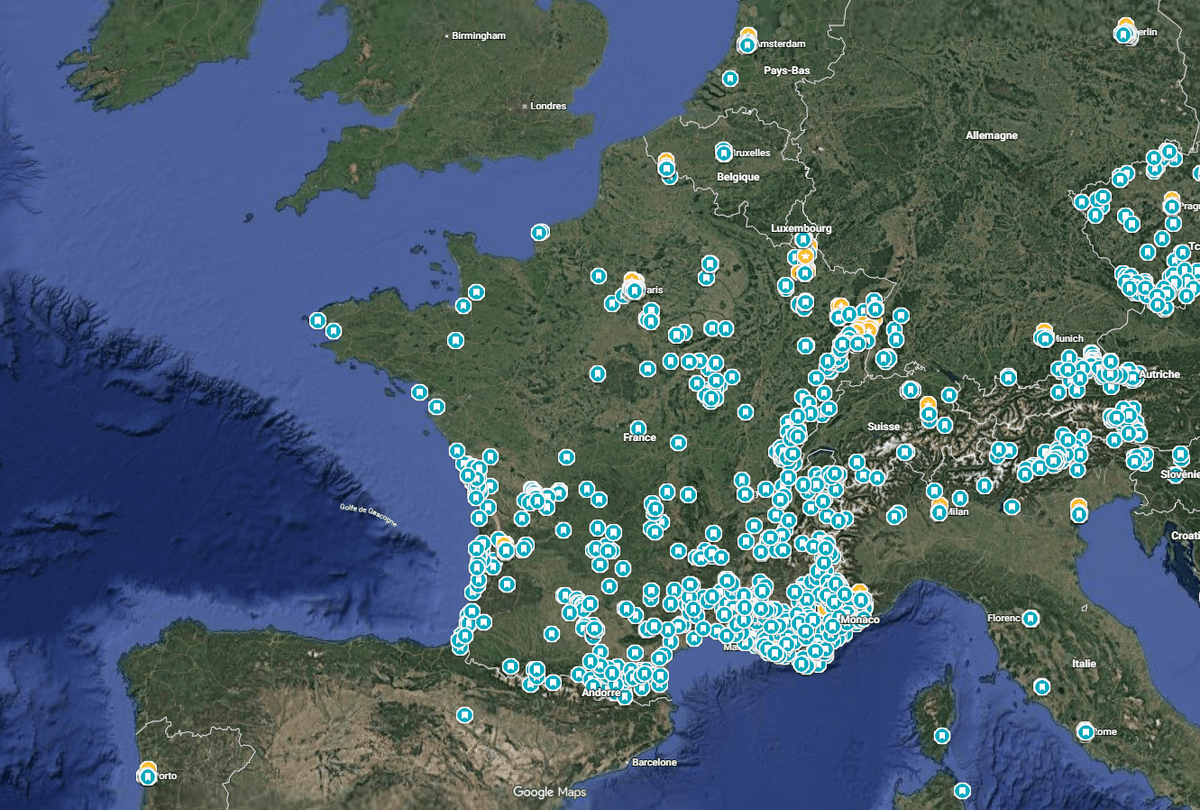Open the bookmark marker beside the Amsterdam label
Screen dimensions: 1200x810
tap(748, 44)
